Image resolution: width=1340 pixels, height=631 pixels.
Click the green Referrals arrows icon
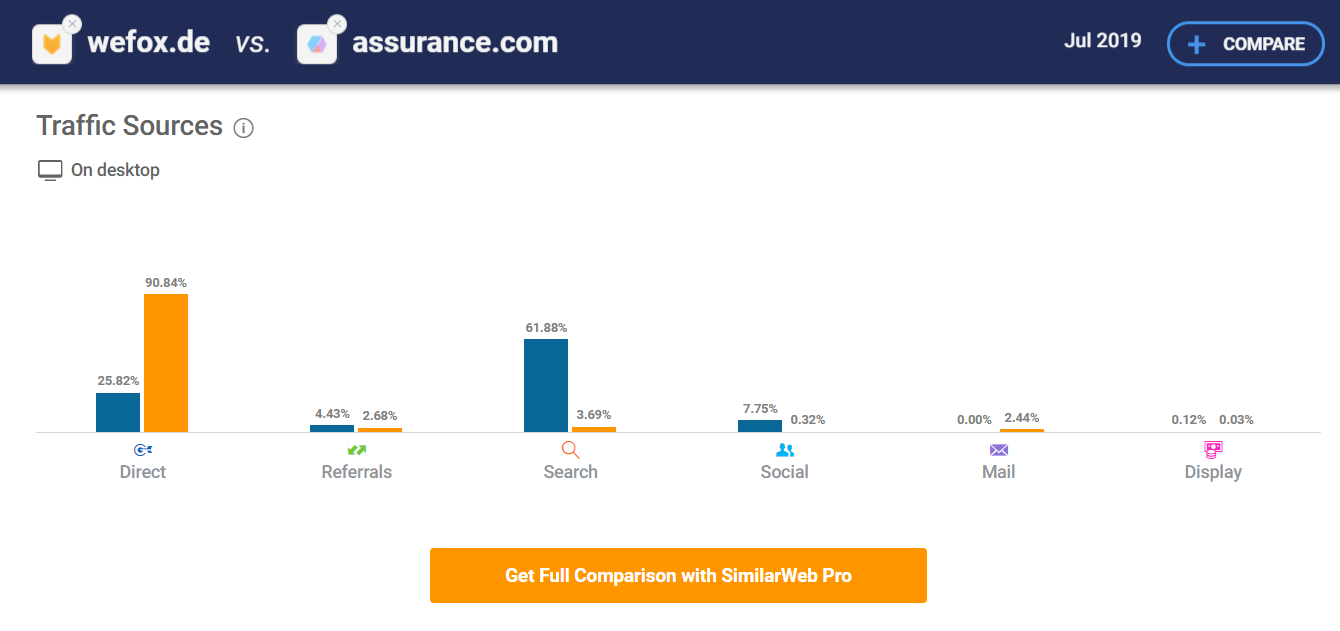tap(357, 450)
